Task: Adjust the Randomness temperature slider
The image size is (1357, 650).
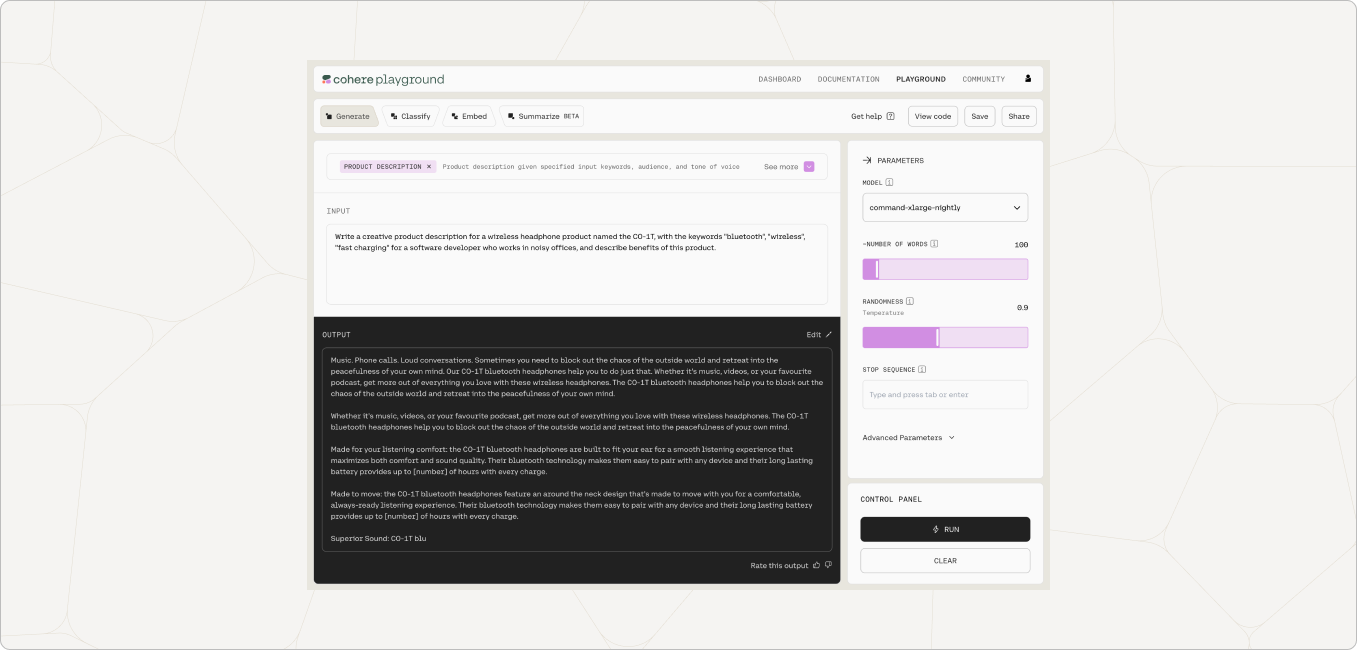Action: 945,337
